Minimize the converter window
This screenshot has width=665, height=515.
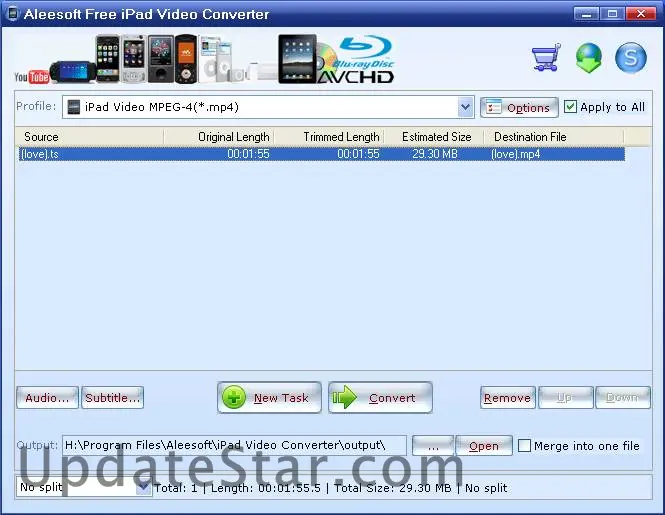point(586,14)
